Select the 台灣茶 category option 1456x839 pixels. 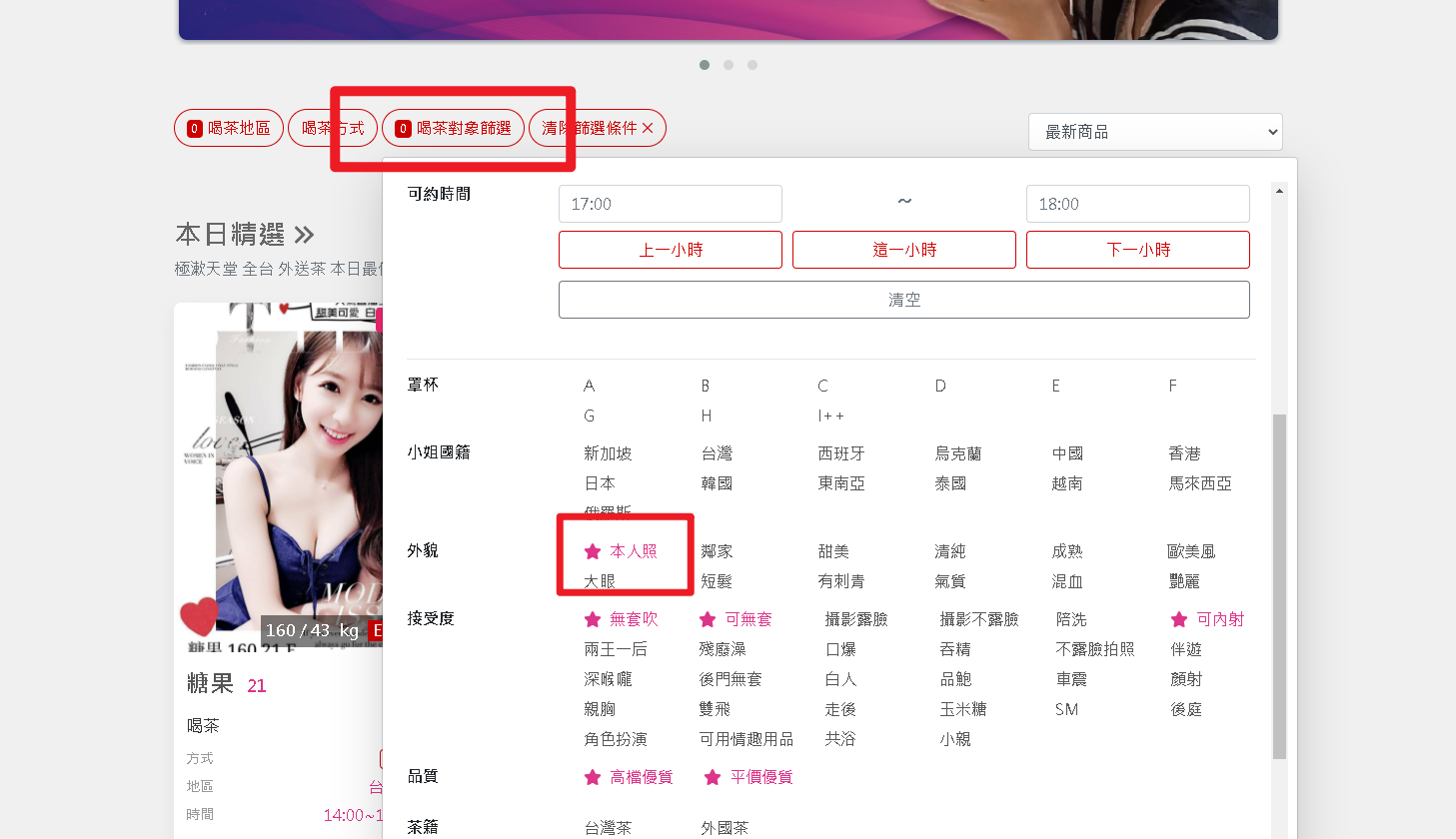click(608, 827)
